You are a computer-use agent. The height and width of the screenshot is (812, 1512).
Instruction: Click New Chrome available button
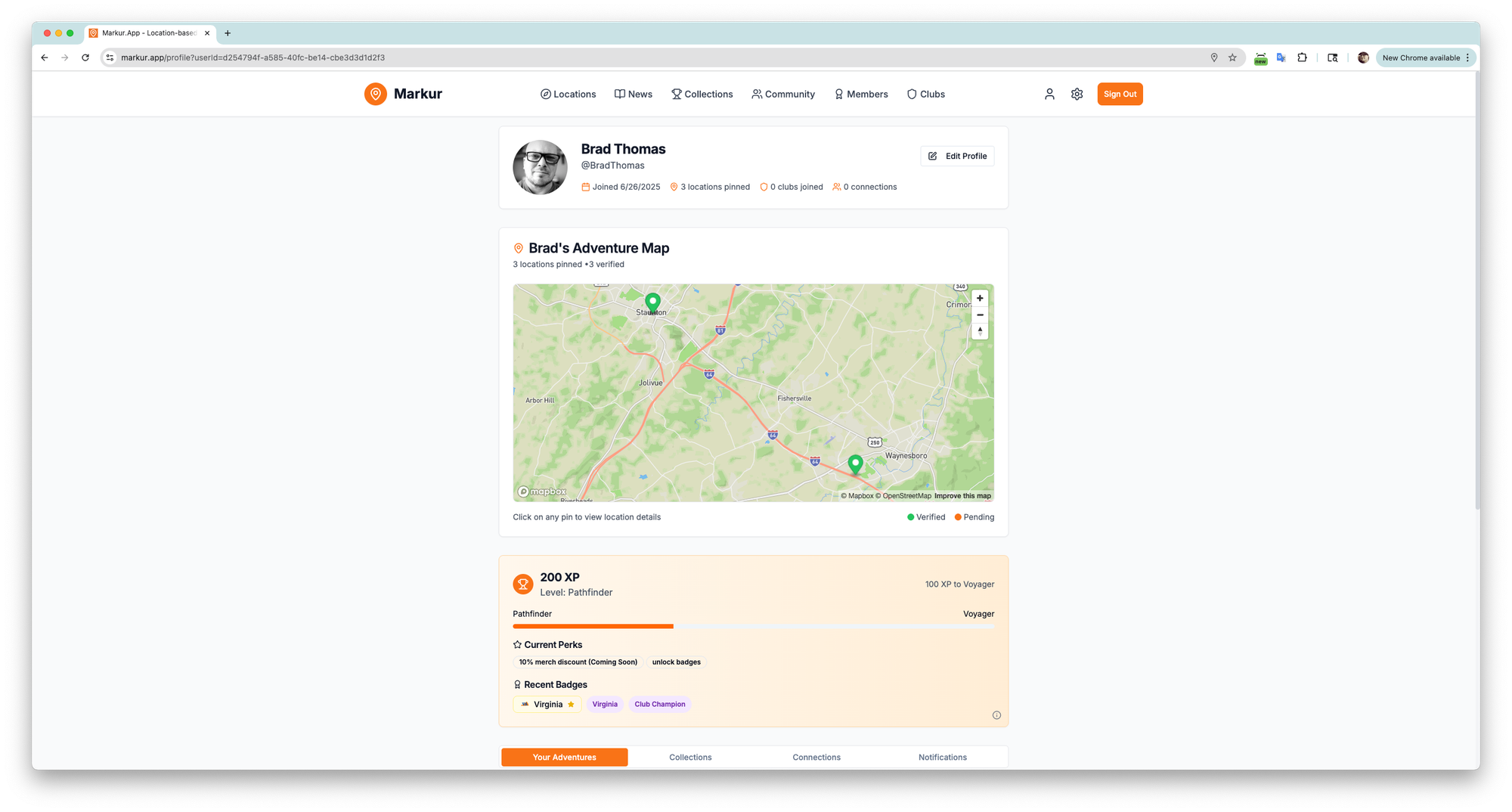[1425, 57]
